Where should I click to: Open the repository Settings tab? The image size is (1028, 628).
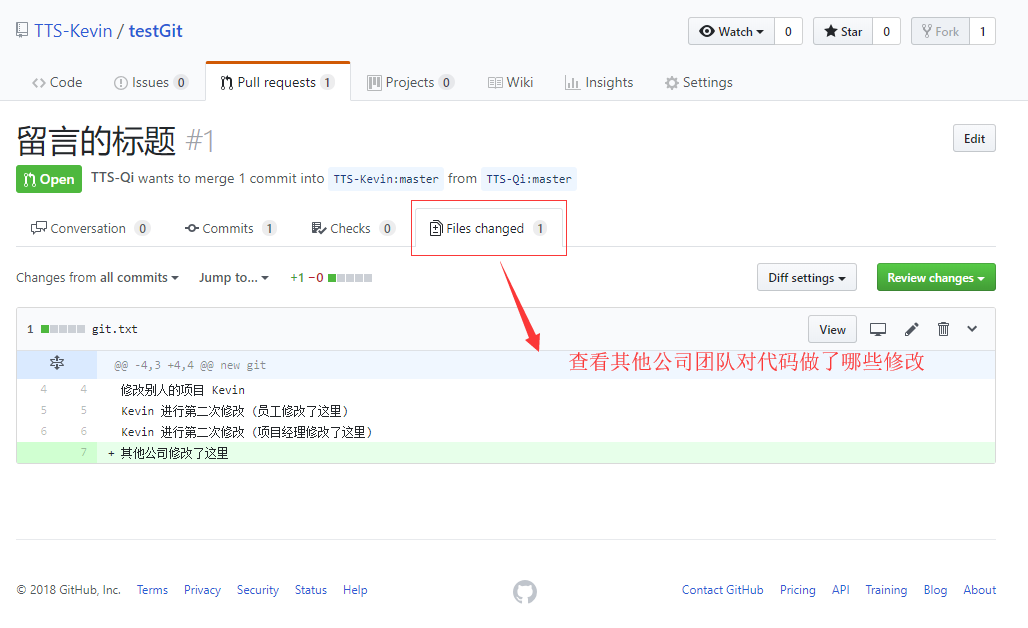699,83
